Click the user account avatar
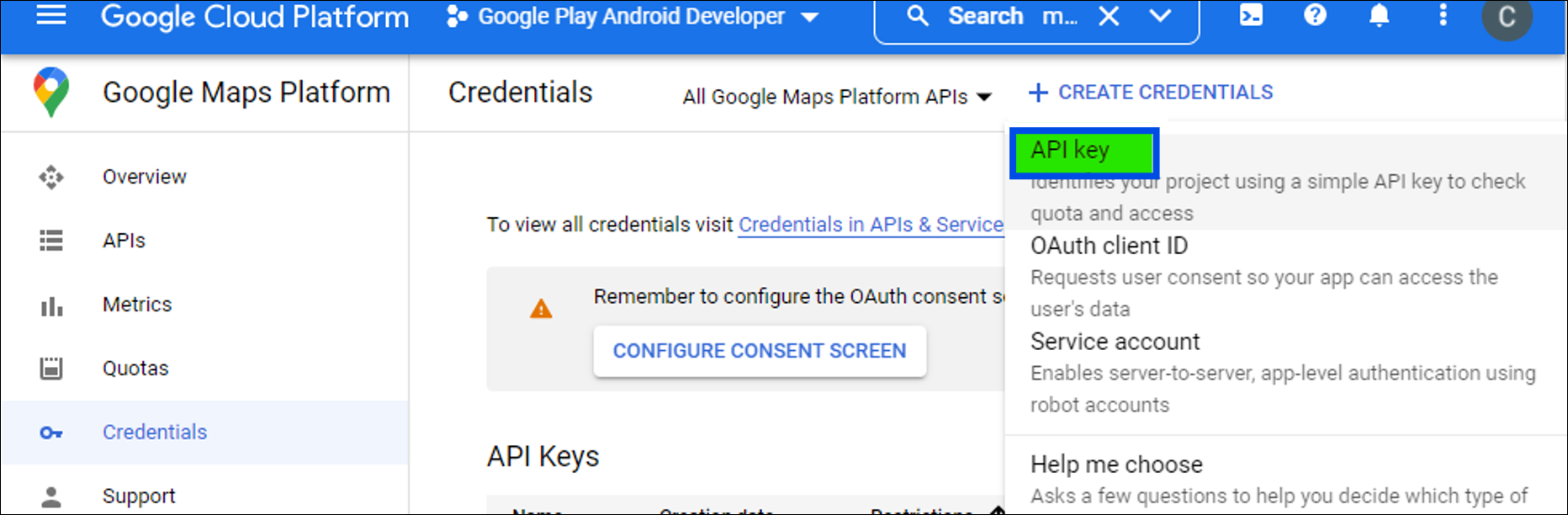 click(1507, 17)
